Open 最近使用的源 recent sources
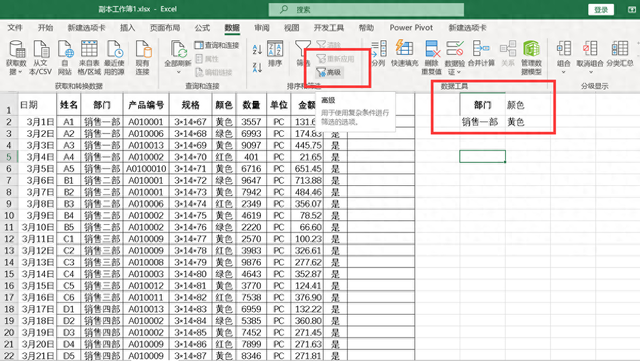 [114, 49]
